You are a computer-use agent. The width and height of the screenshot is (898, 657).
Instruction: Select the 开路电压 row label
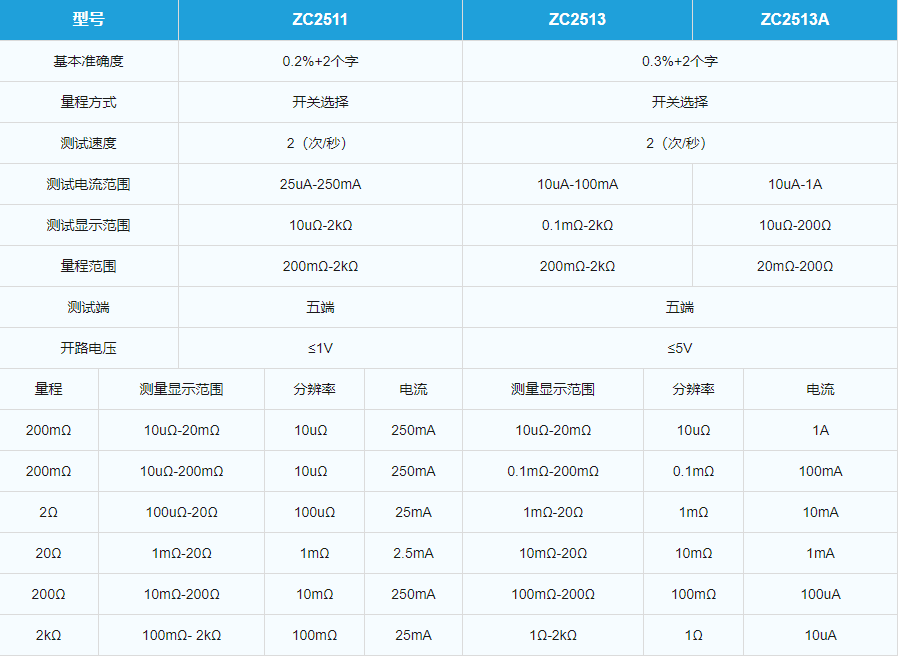click(89, 348)
